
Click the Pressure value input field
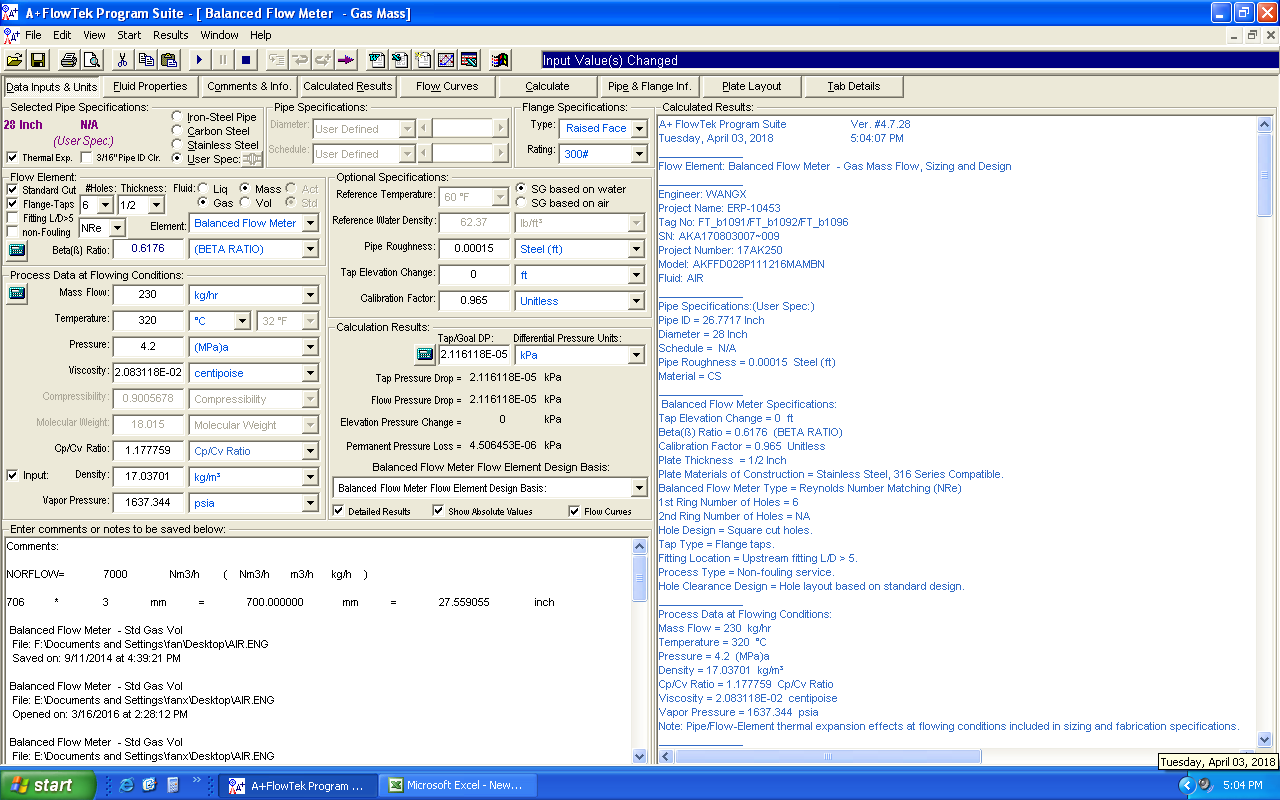148,347
